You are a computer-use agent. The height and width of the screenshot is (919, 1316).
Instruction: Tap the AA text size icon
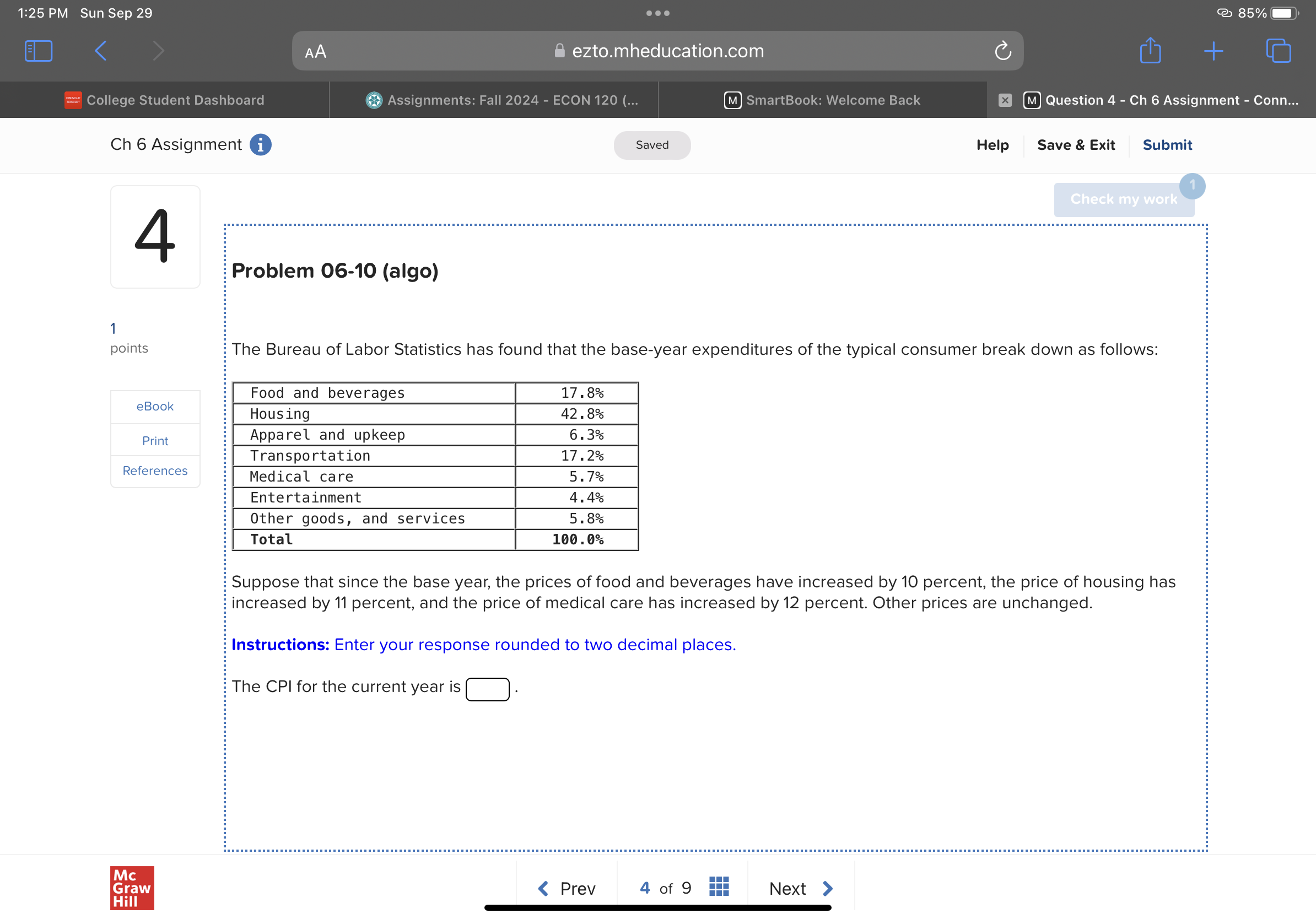click(316, 51)
